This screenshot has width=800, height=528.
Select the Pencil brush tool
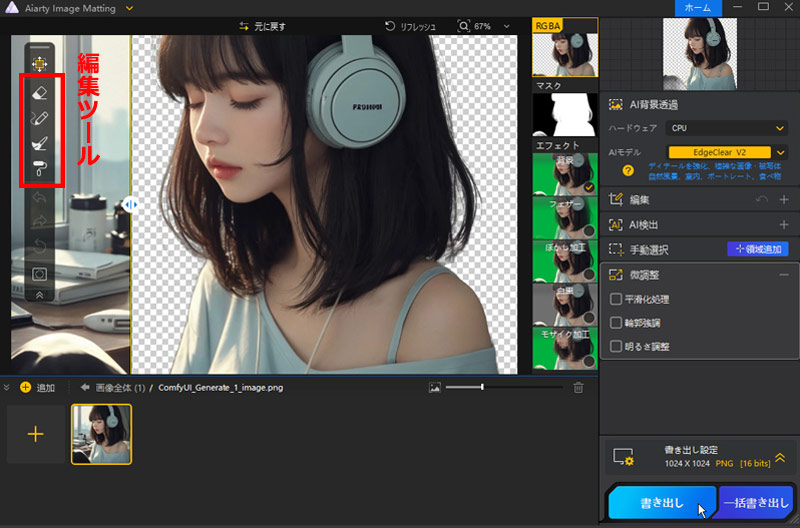(41, 117)
